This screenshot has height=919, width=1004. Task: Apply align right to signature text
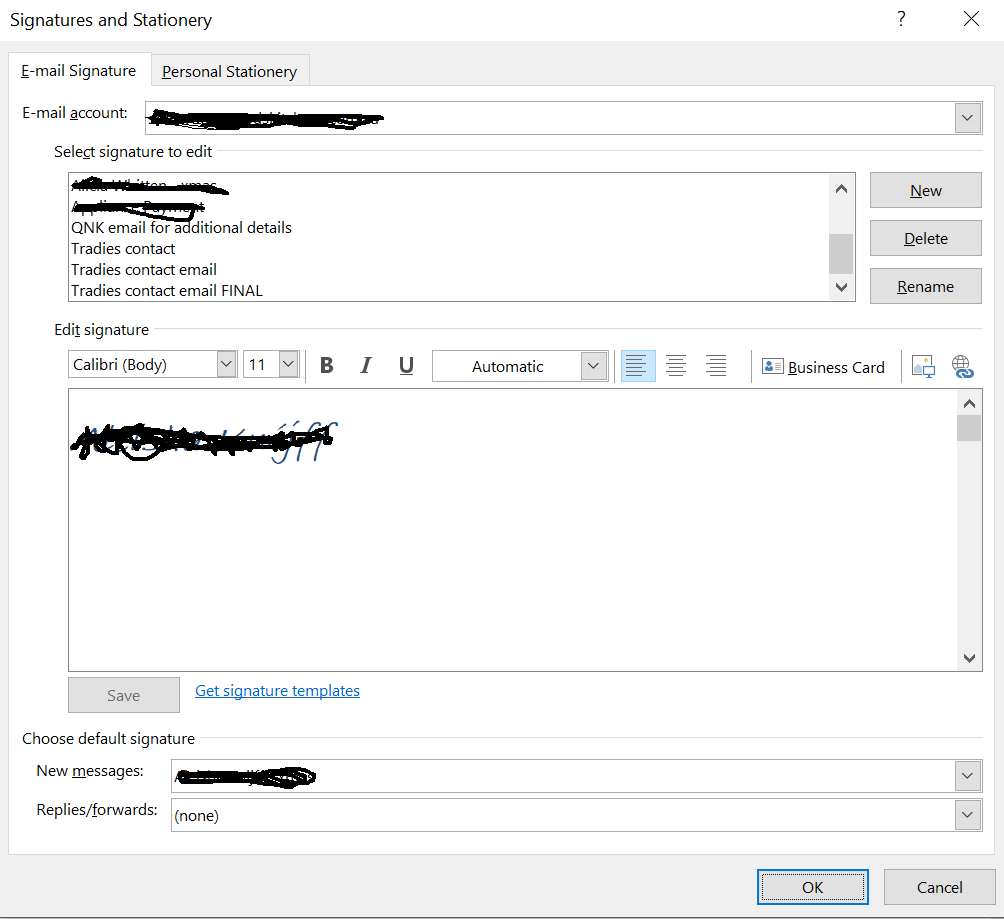[716, 366]
